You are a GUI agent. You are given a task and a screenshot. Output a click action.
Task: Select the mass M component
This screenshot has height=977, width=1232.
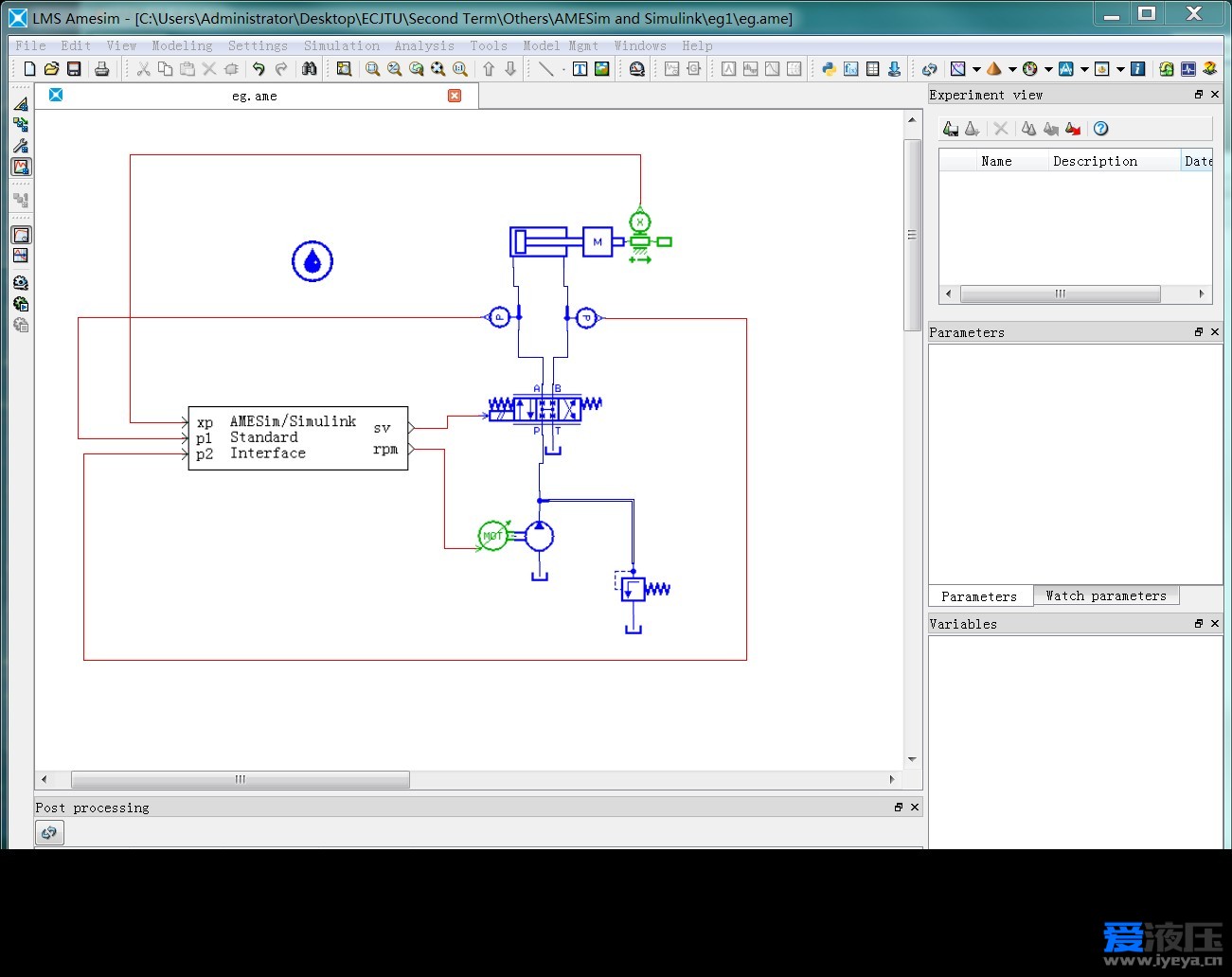[598, 242]
